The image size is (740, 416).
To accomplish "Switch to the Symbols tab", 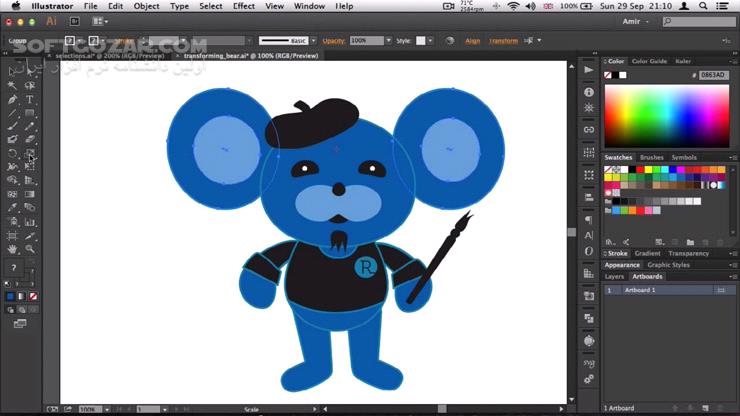I will (684, 158).
